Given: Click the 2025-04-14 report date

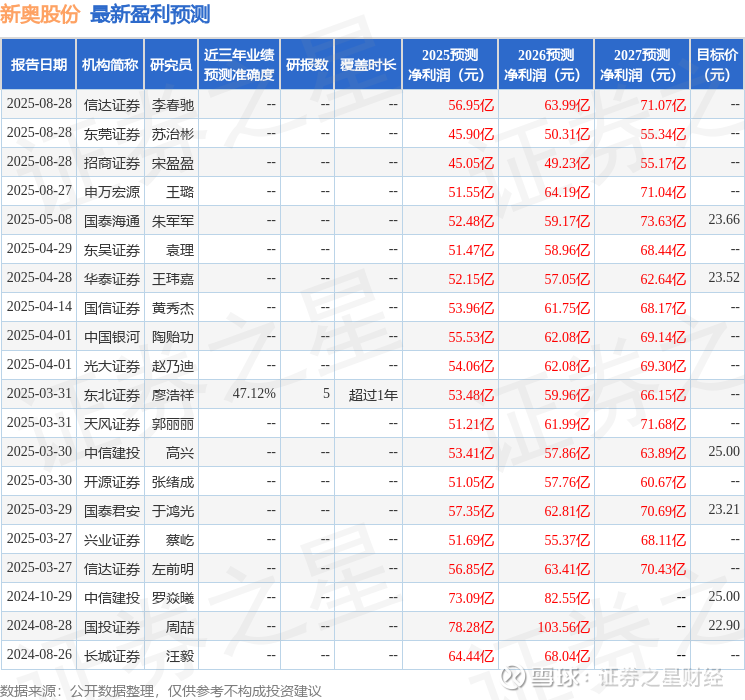Looking at the screenshot, I should click(x=39, y=307).
